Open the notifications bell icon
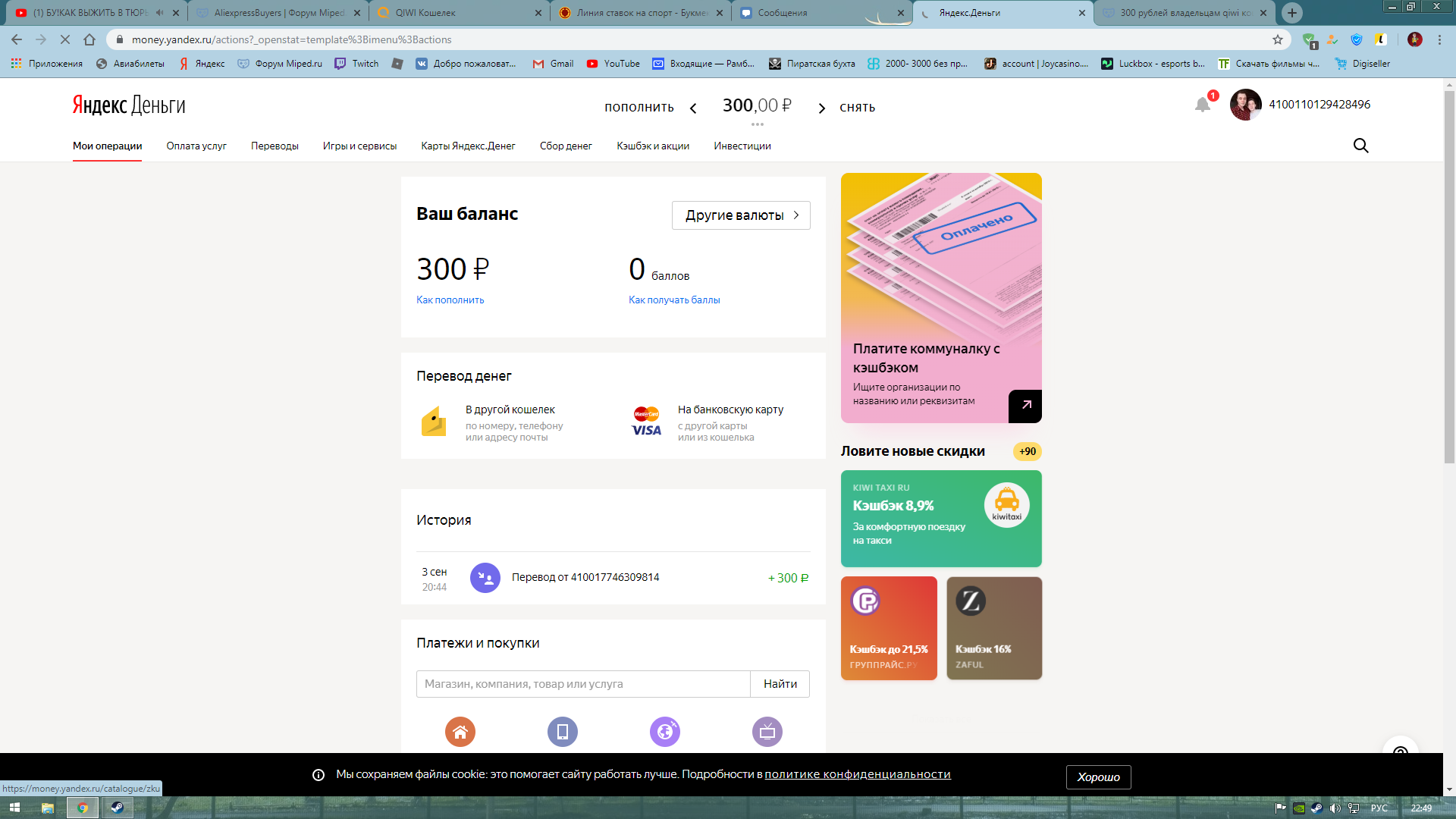Viewport: 1456px width, 819px height. click(x=1203, y=105)
